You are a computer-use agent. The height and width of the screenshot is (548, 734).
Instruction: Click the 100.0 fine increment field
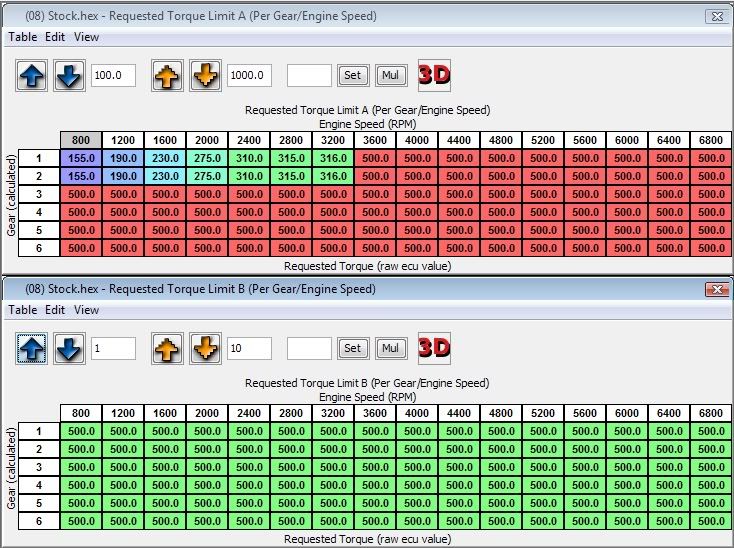(x=113, y=76)
